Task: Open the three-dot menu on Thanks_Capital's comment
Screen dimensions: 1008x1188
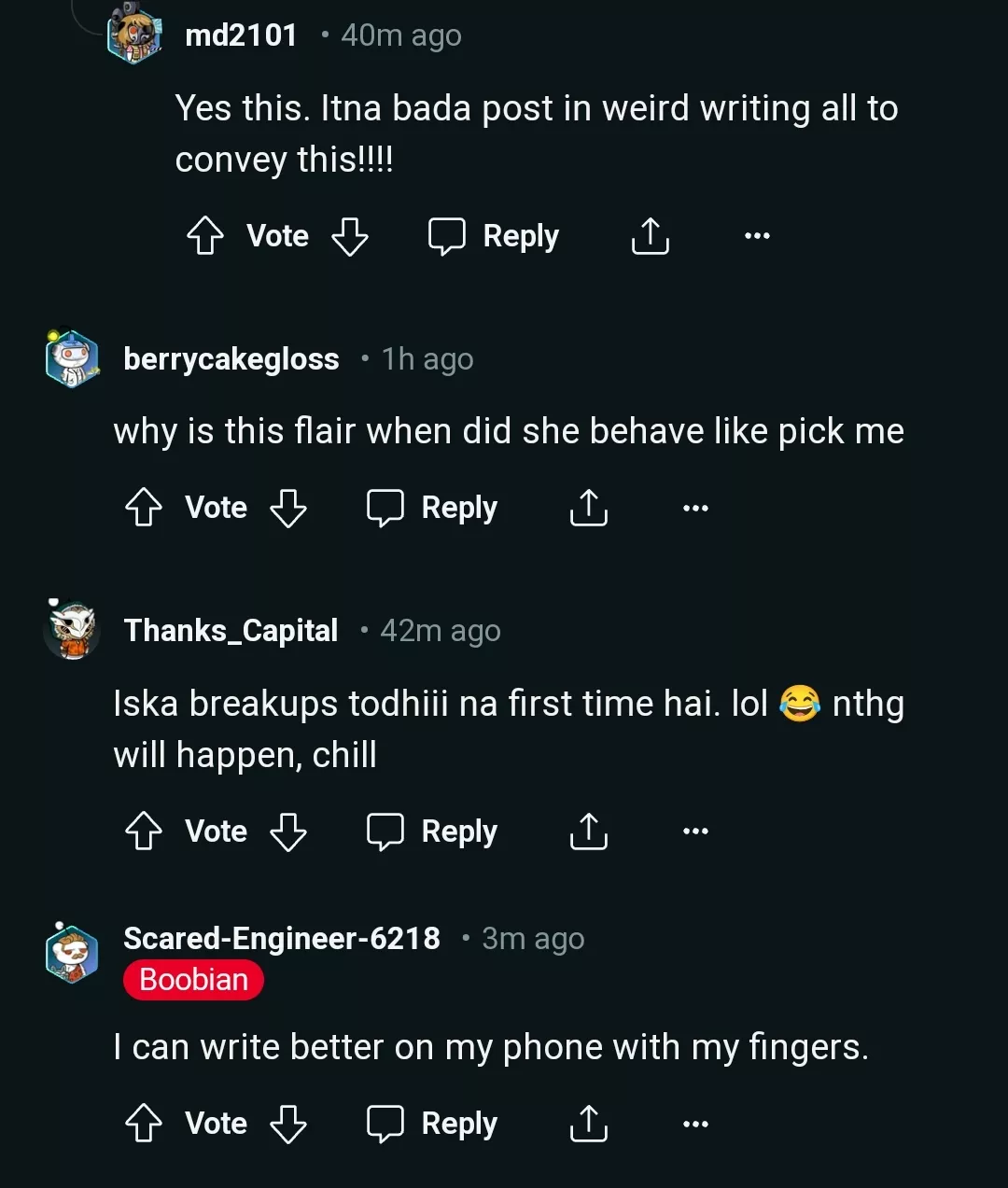Action: pos(694,829)
